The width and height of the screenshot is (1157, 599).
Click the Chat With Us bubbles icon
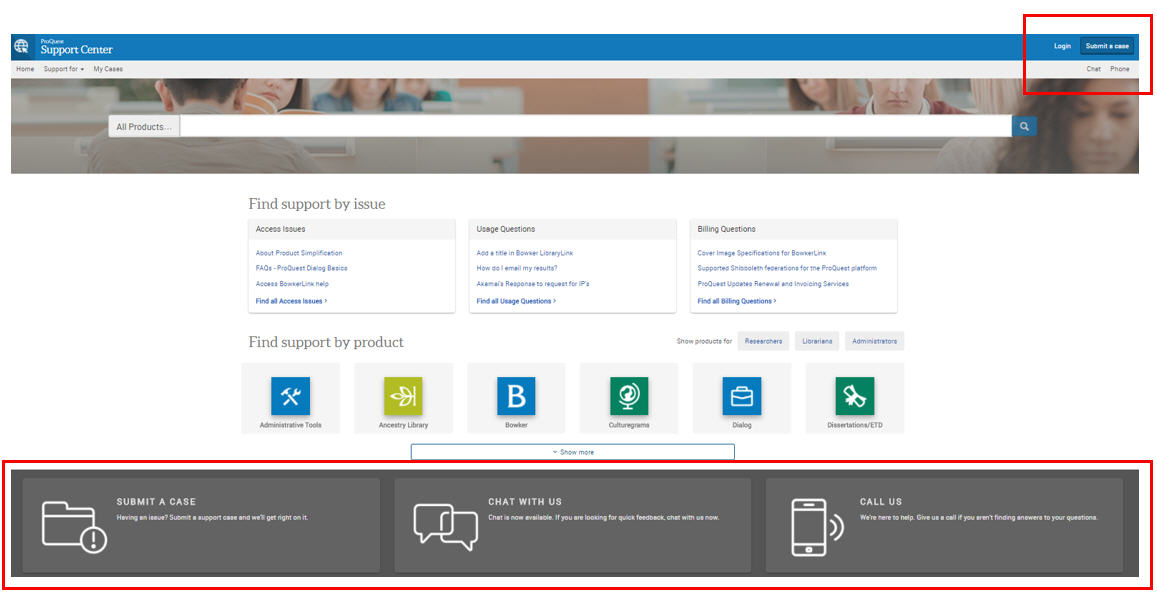(x=446, y=527)
